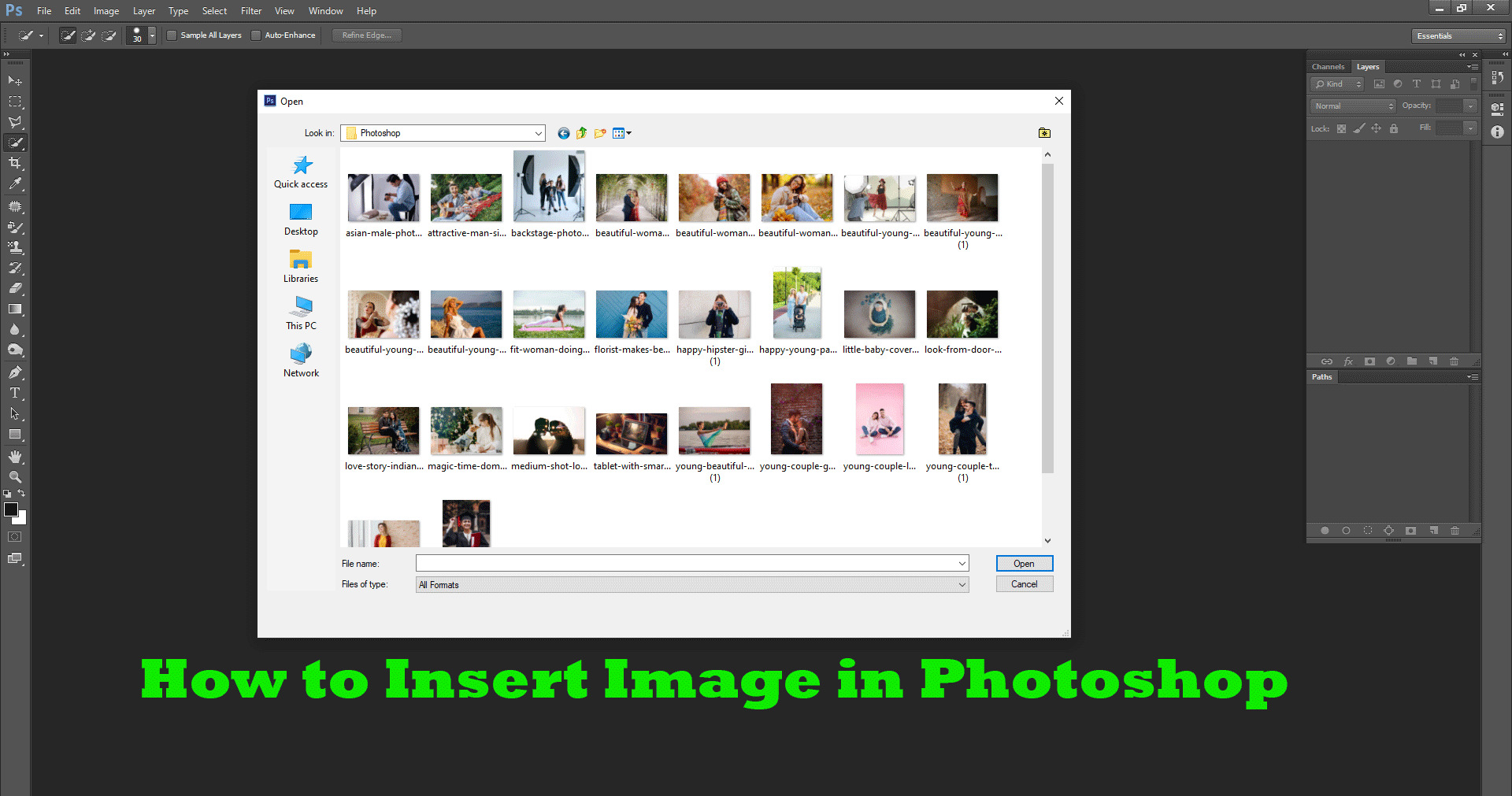Enable the Sample All Layers option

tap(171, 35)
